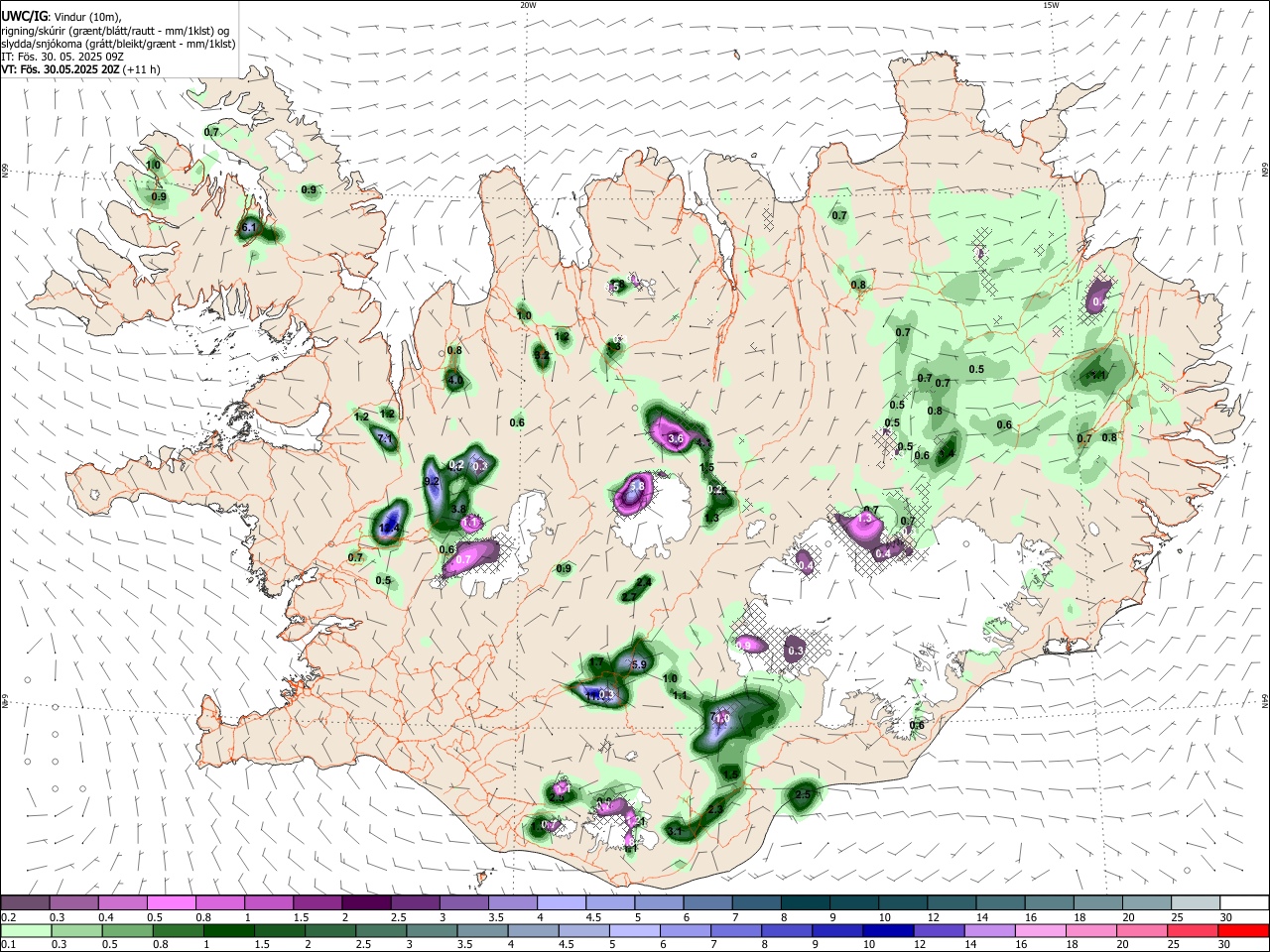Click the '2.4' precipitation value

click(x=644, y=581)
